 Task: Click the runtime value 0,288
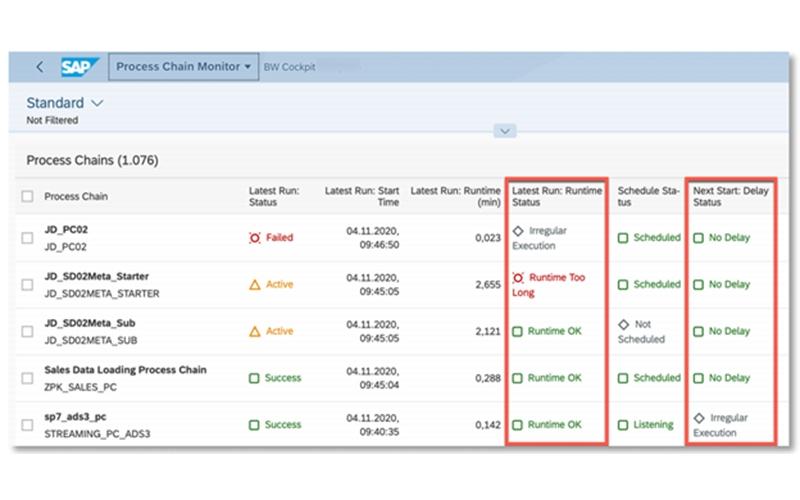coord(488,378)
